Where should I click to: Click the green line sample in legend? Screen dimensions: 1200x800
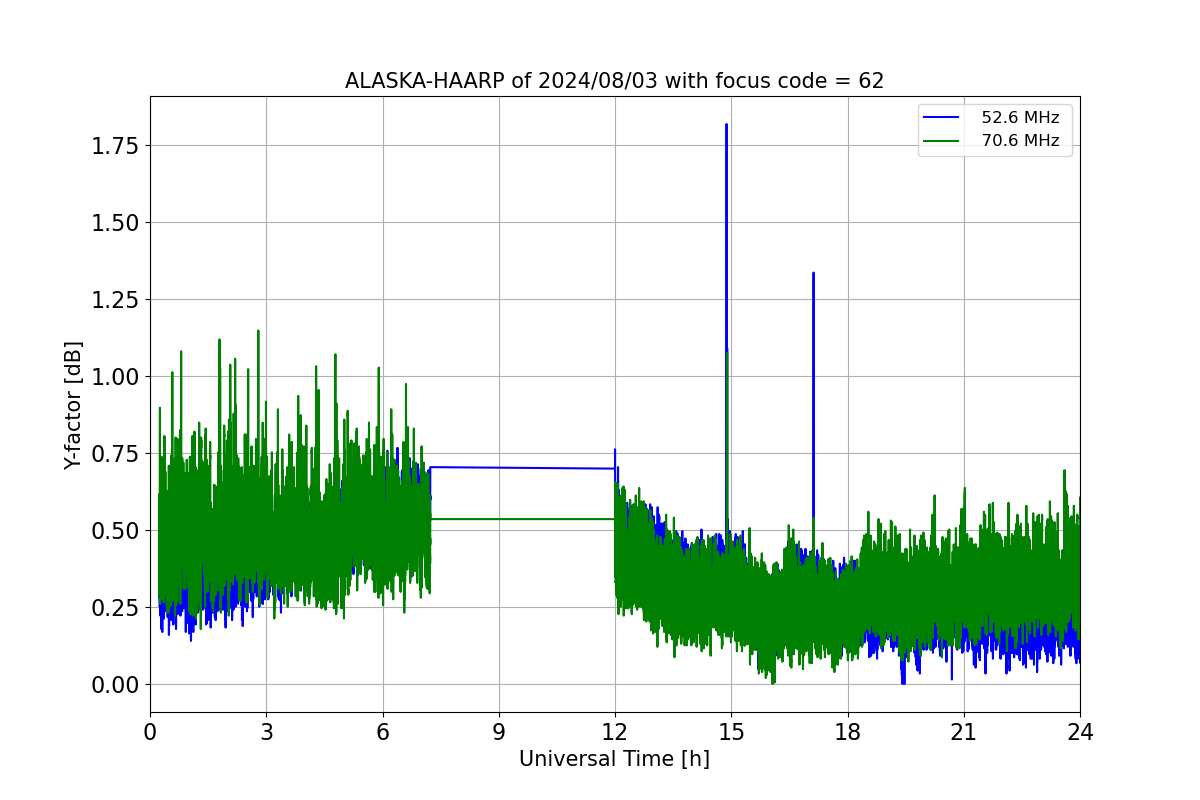(943, 141)
